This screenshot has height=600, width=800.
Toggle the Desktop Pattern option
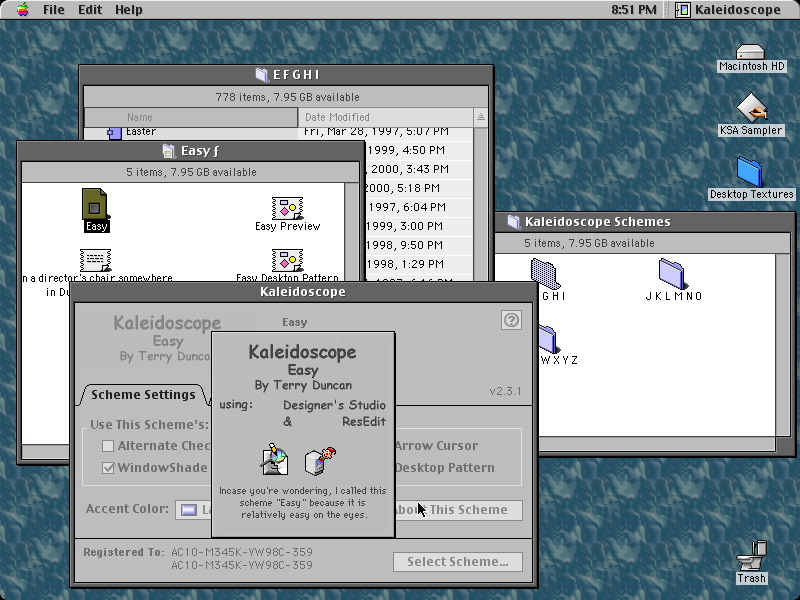click(445, 468)
